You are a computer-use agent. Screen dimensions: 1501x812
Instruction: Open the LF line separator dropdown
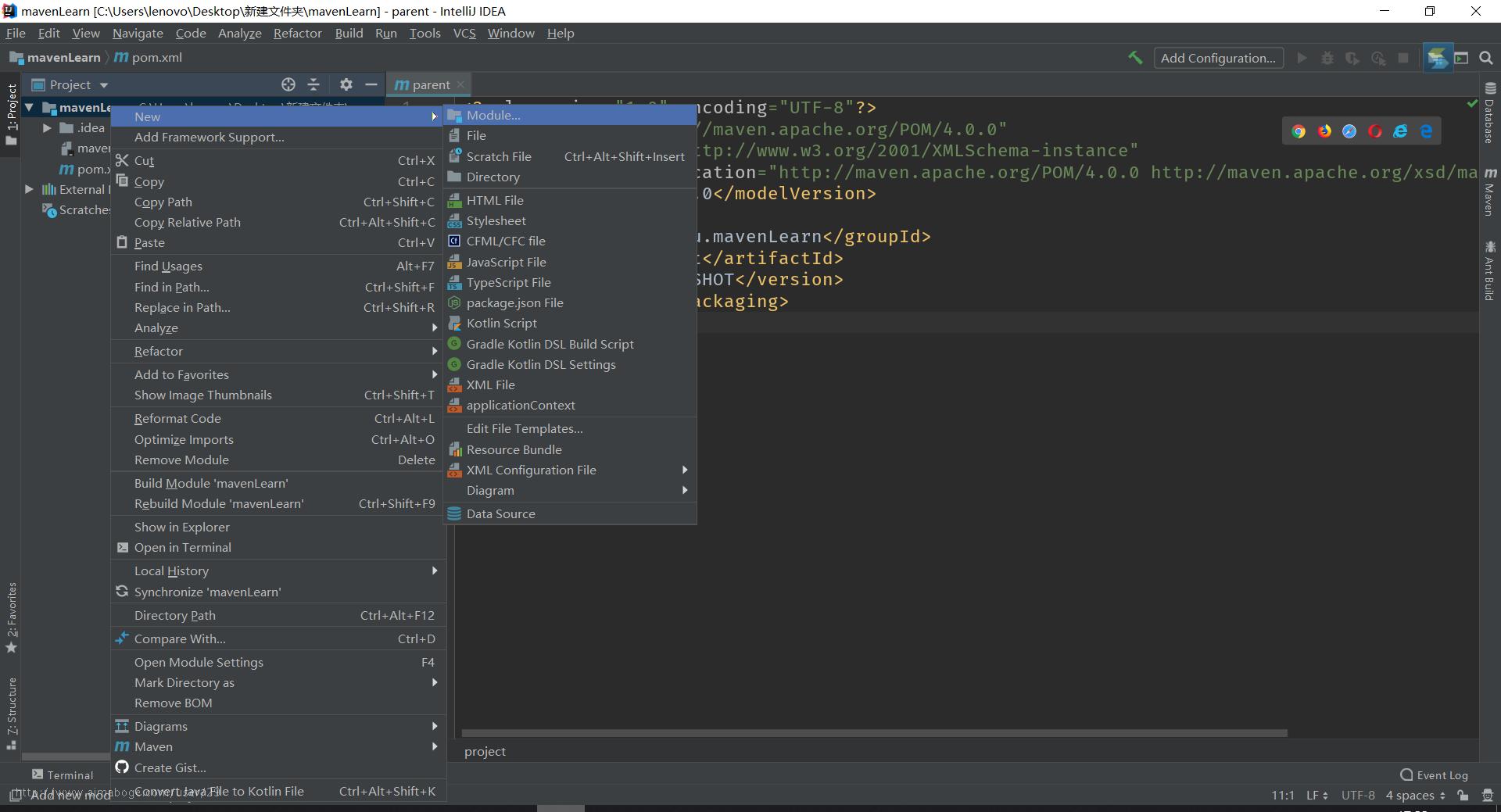coord(1317,796)
